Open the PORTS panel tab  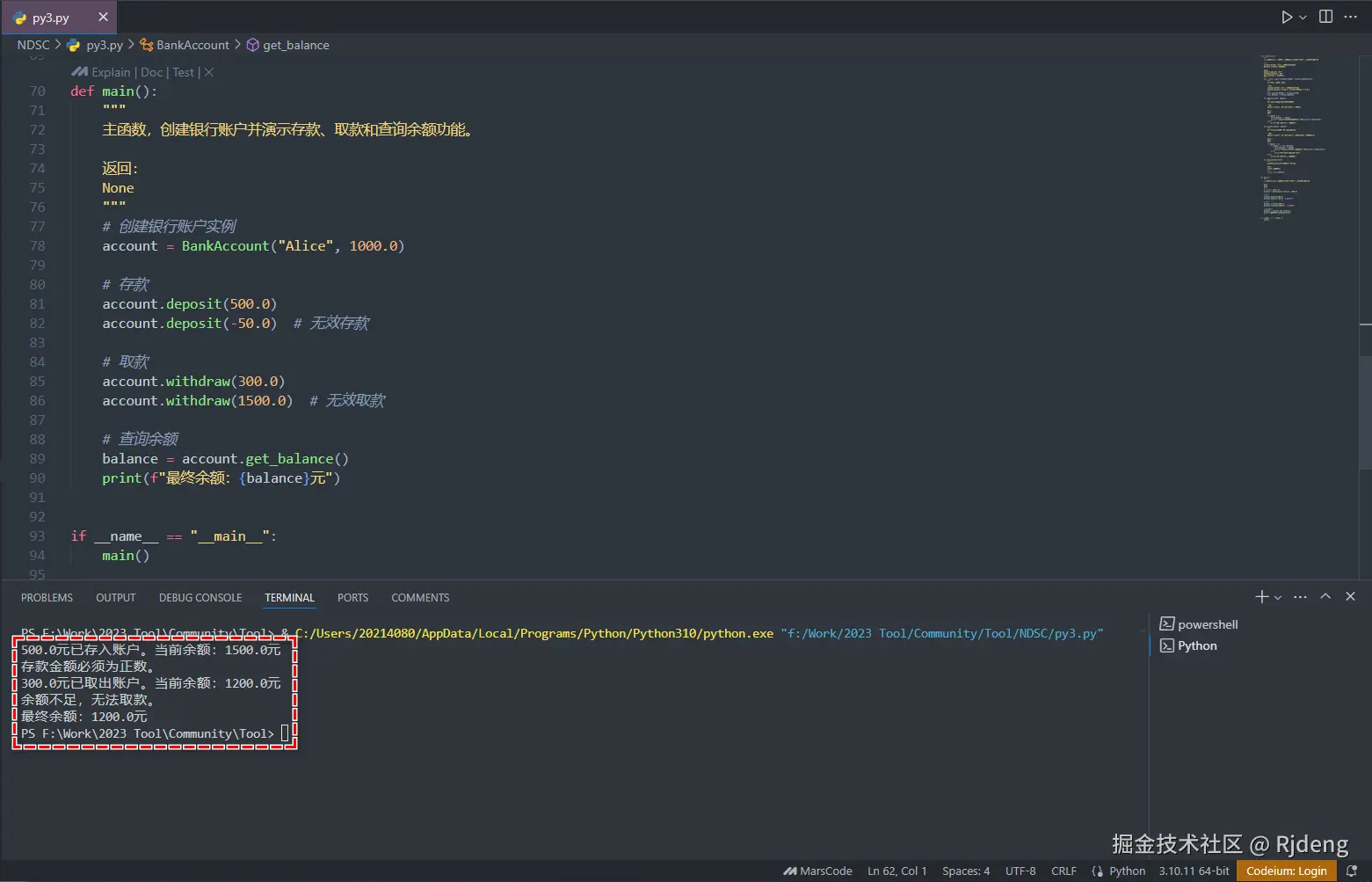pyautogui.click(x=352, y=598)
